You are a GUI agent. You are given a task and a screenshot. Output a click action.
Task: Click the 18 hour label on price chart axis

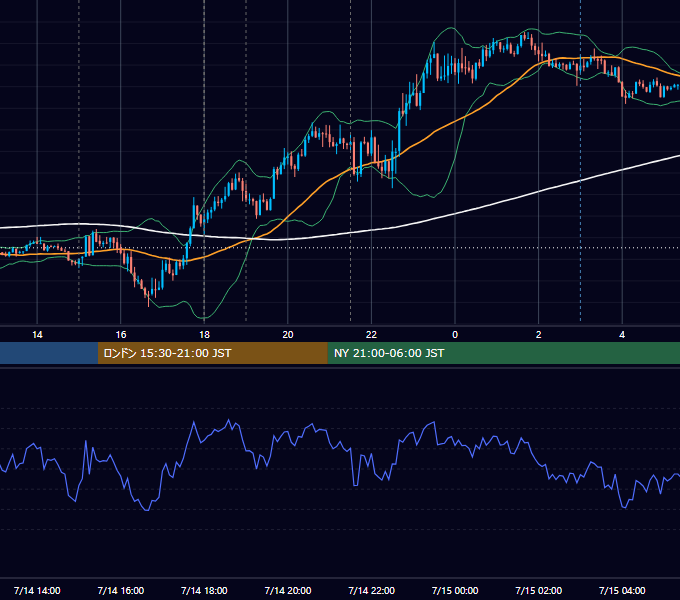[204, 335]
